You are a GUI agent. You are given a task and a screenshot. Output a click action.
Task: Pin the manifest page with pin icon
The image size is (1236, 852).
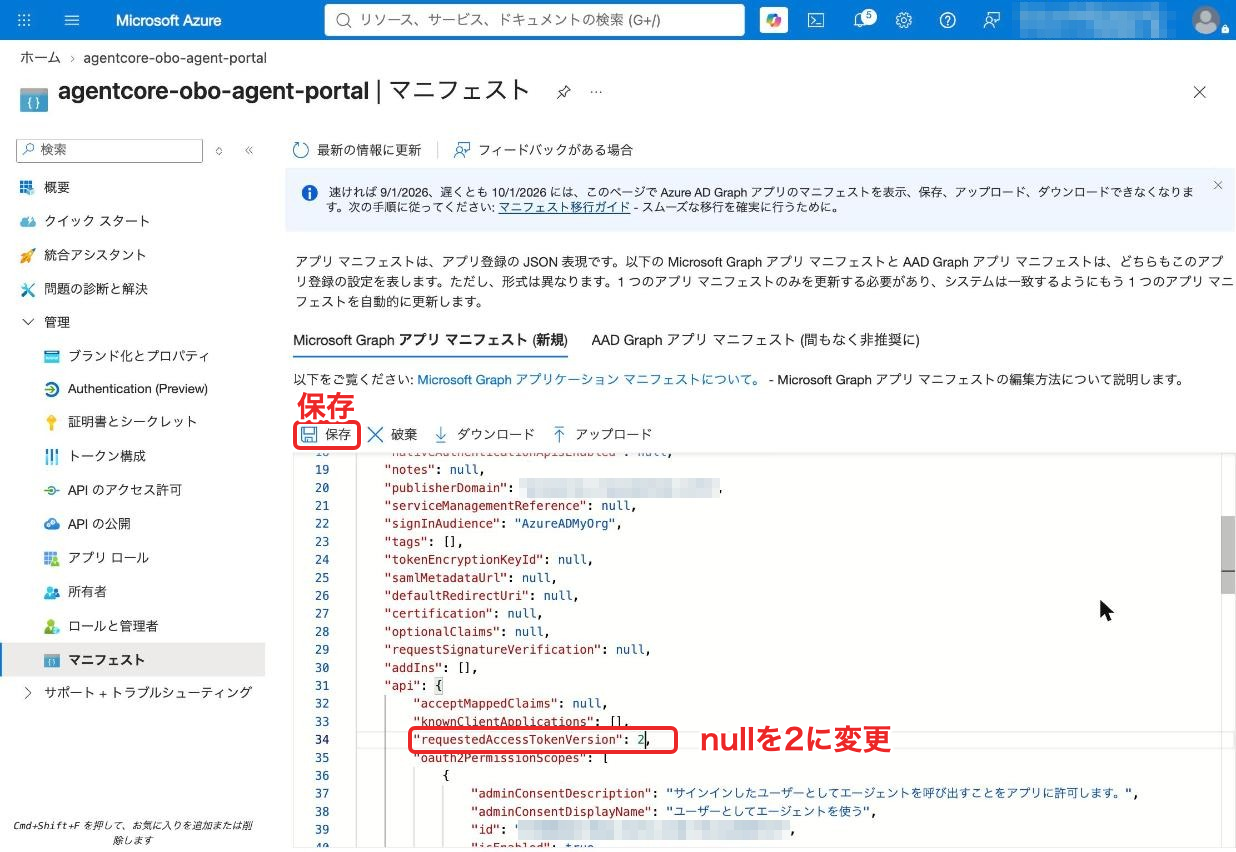click(564, 92)
